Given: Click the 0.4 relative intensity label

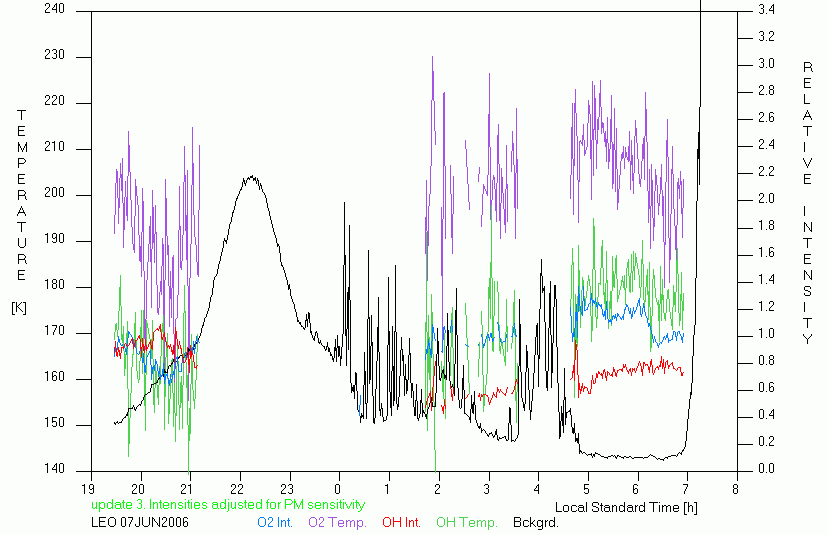Looking at the screenshot, I should point(766,415).
